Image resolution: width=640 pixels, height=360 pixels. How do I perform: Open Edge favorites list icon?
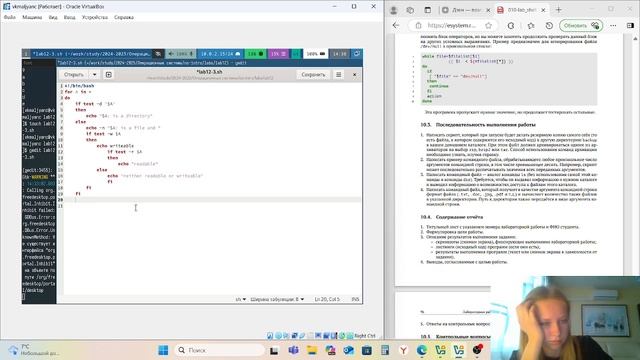click(531, 25)
